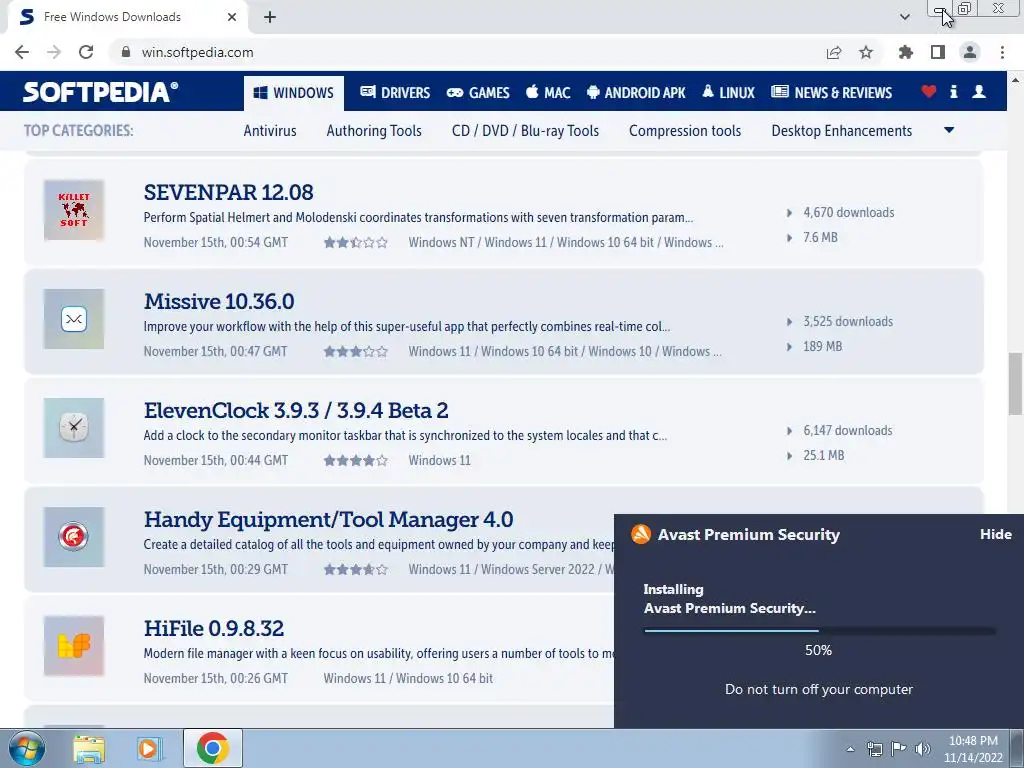Click the HiFile yellow icon thumbnail

(x=74, y=646)
